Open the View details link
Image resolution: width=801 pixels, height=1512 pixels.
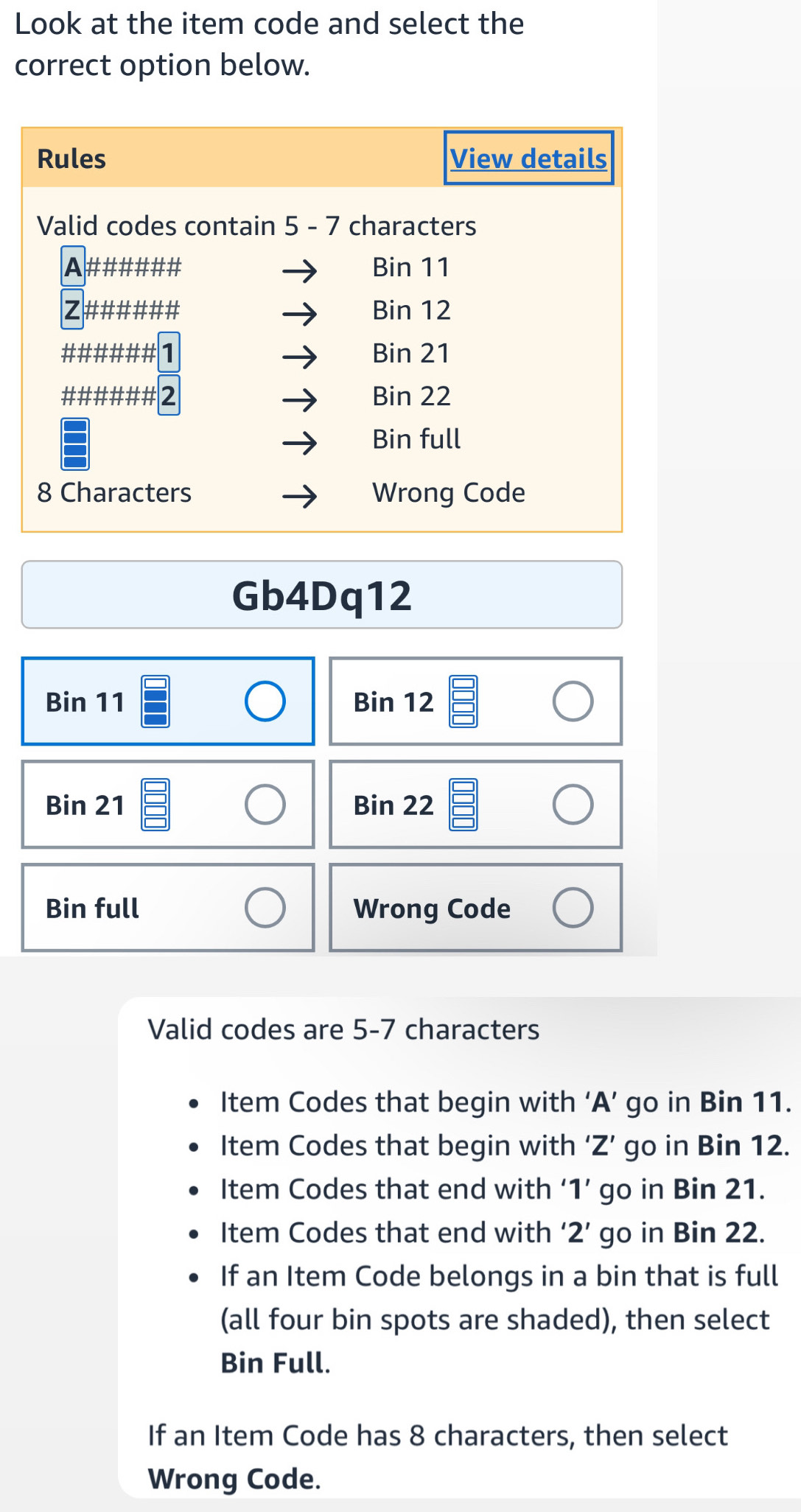click(x=528, y=158)
